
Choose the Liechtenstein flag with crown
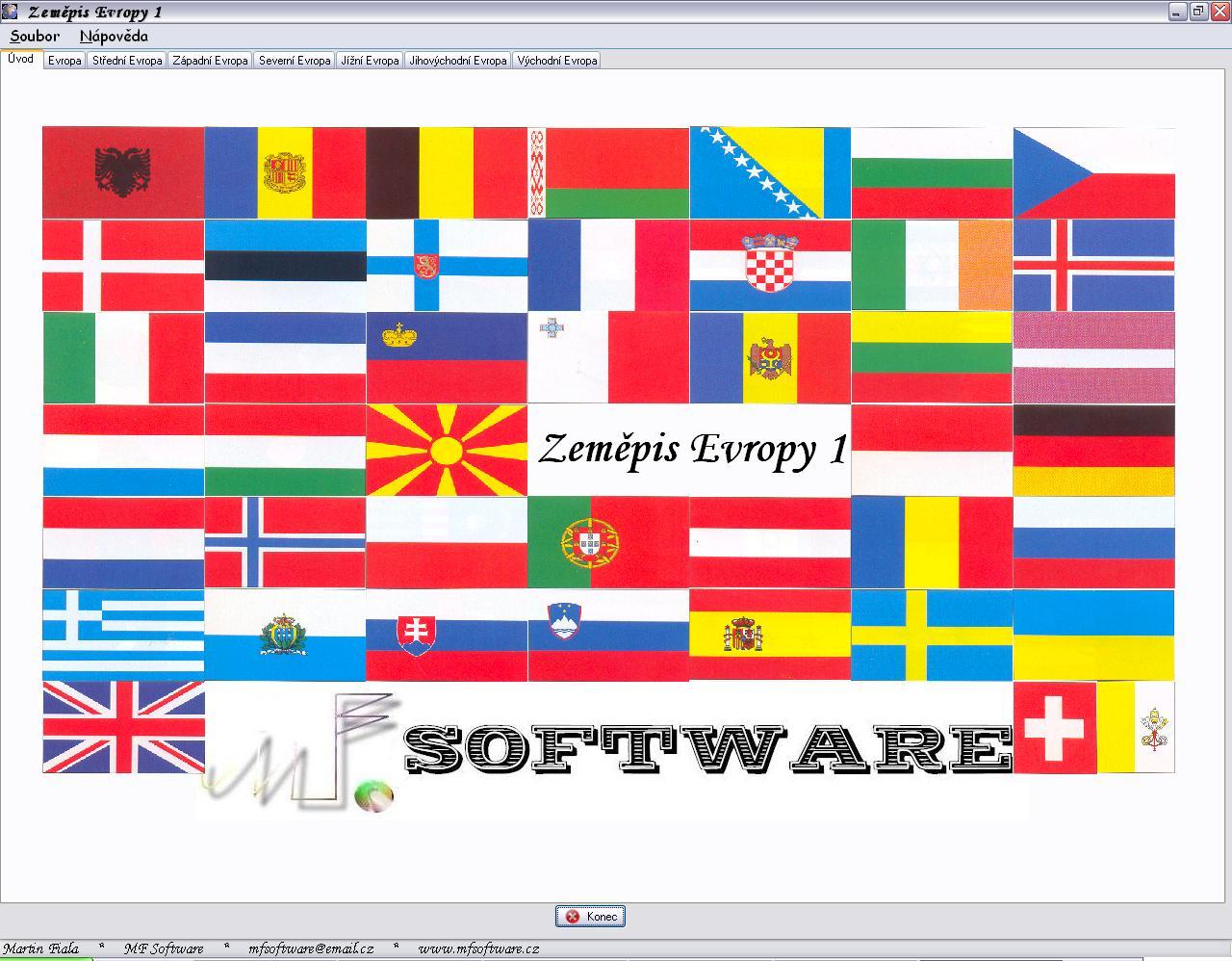[x=447, y=357]
